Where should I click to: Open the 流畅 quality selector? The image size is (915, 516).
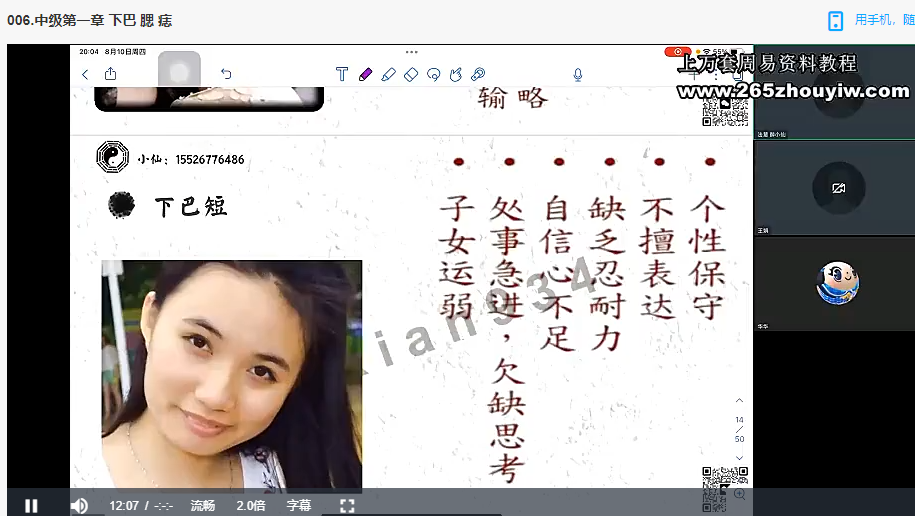pyautogui.click(x=203, y=505)
